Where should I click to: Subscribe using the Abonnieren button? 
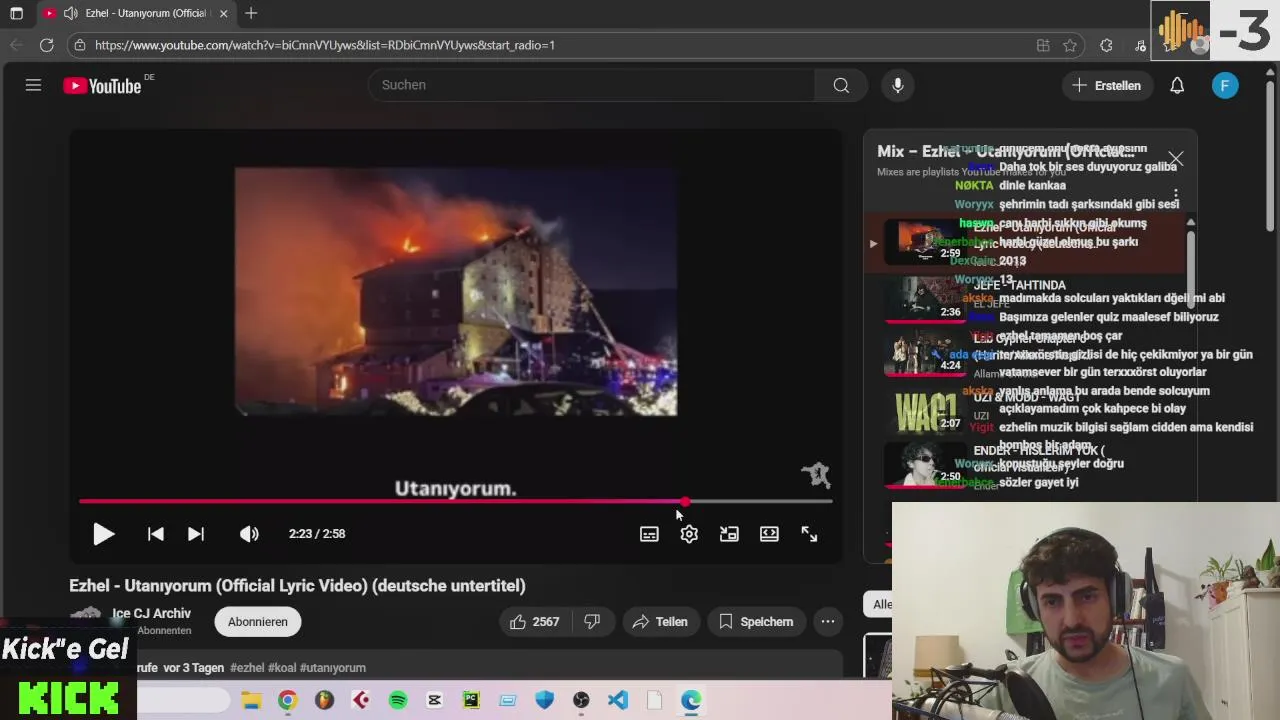point(257,622)
